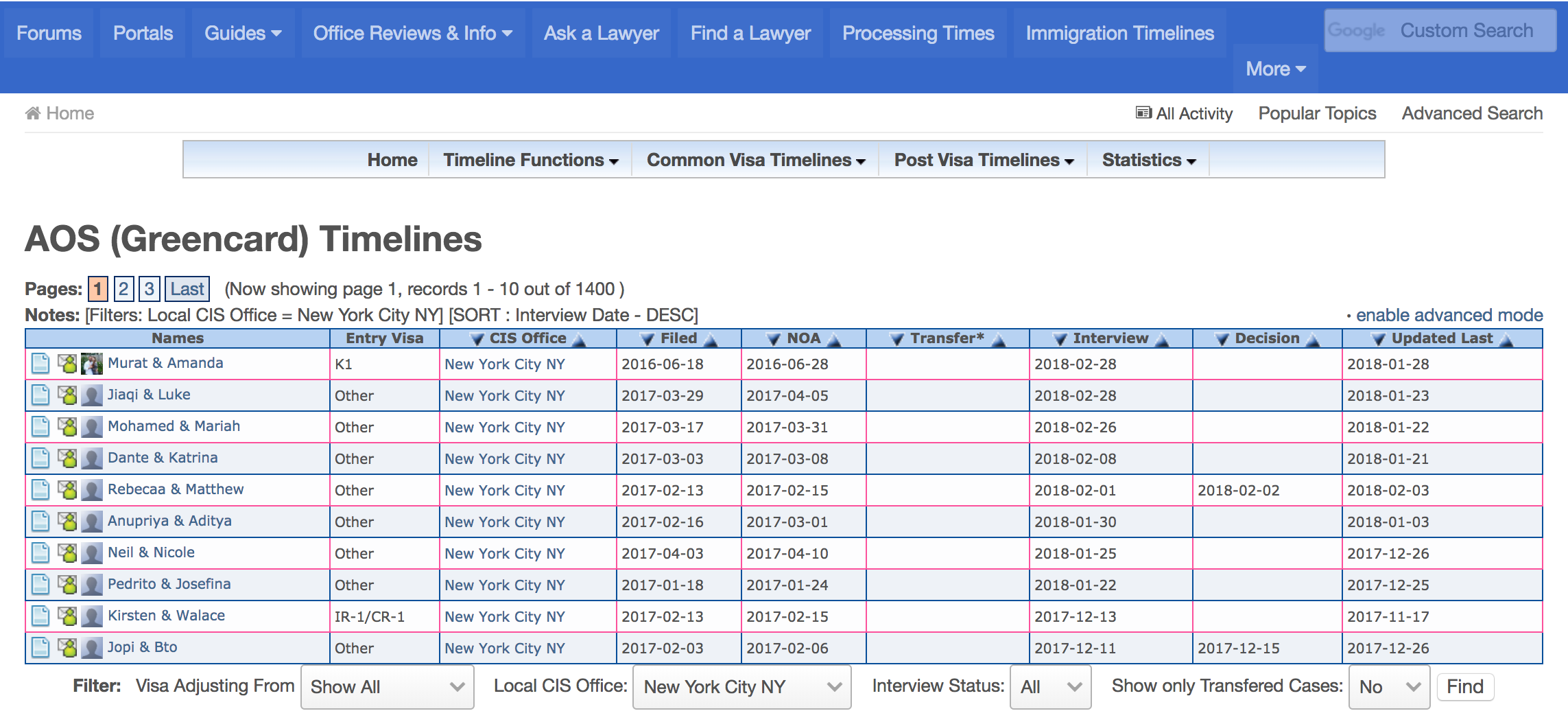The height and width of the screenshot is (722, 1568).
Task: Sort NOA column descending arrow
Action: tap(773, 339)
